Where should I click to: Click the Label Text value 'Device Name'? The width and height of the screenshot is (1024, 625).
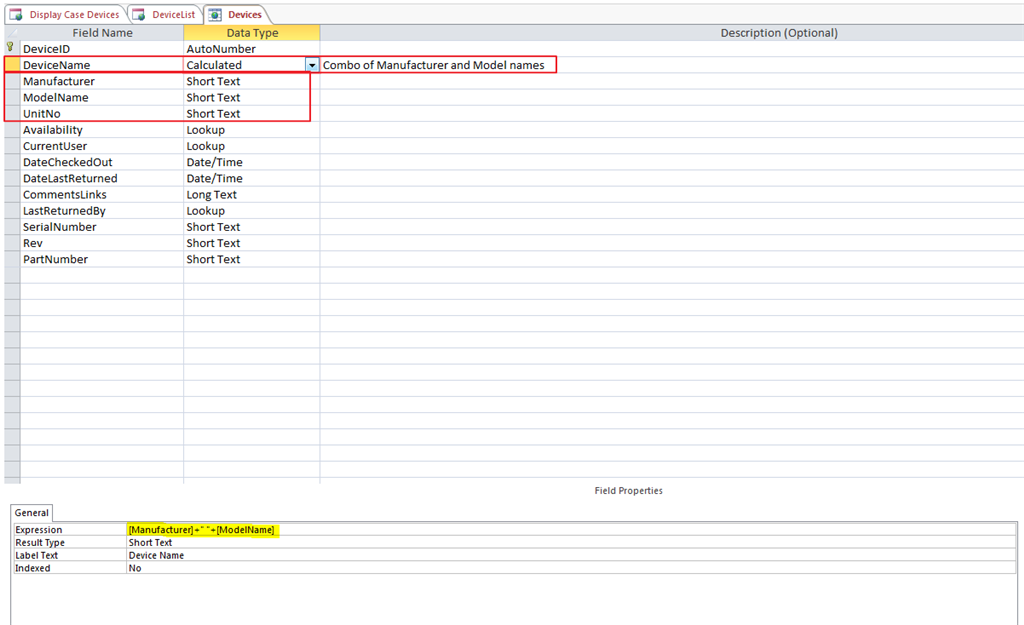[x=156, y=555]
